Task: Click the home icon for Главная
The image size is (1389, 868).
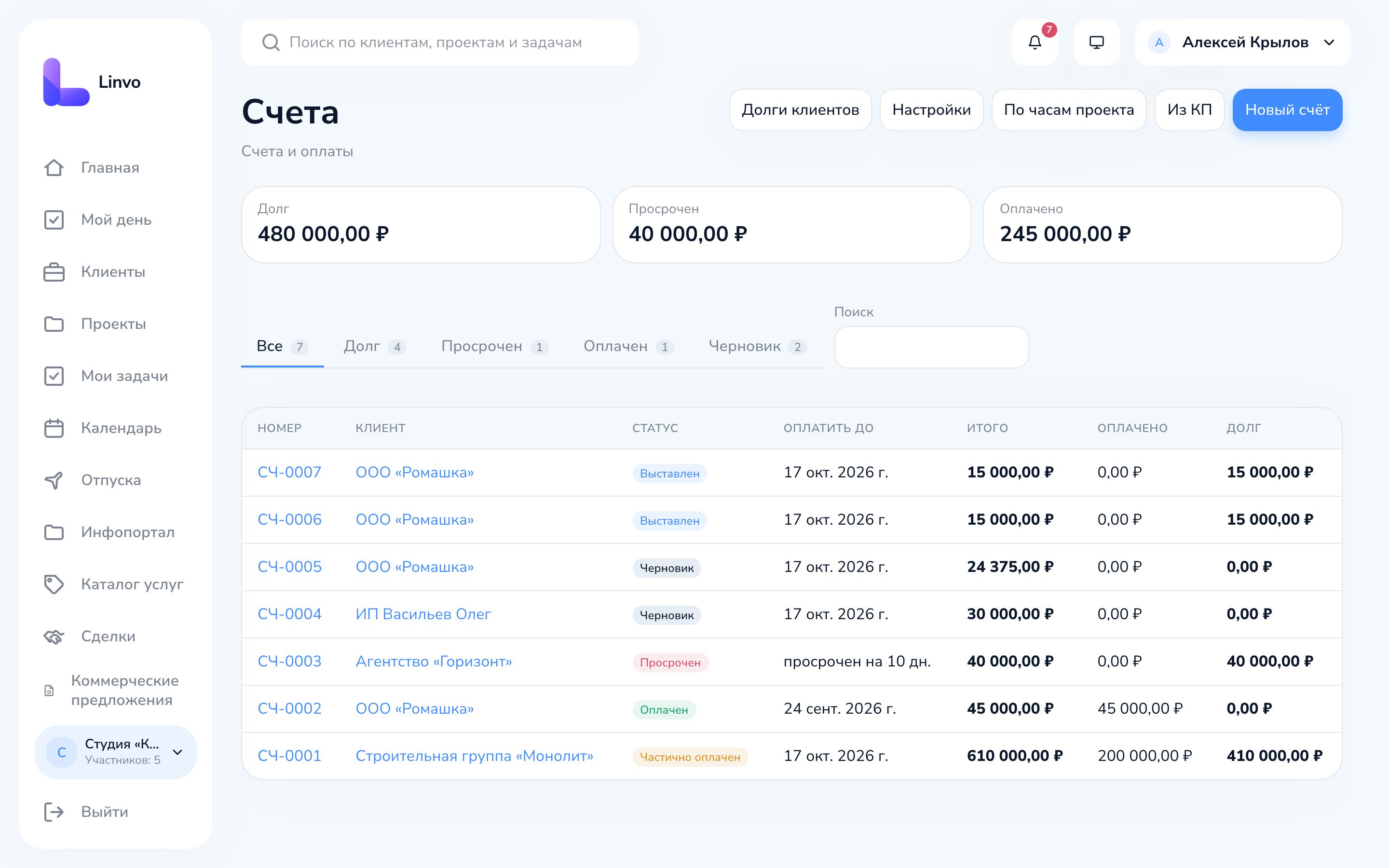Action: click(54, 168)
